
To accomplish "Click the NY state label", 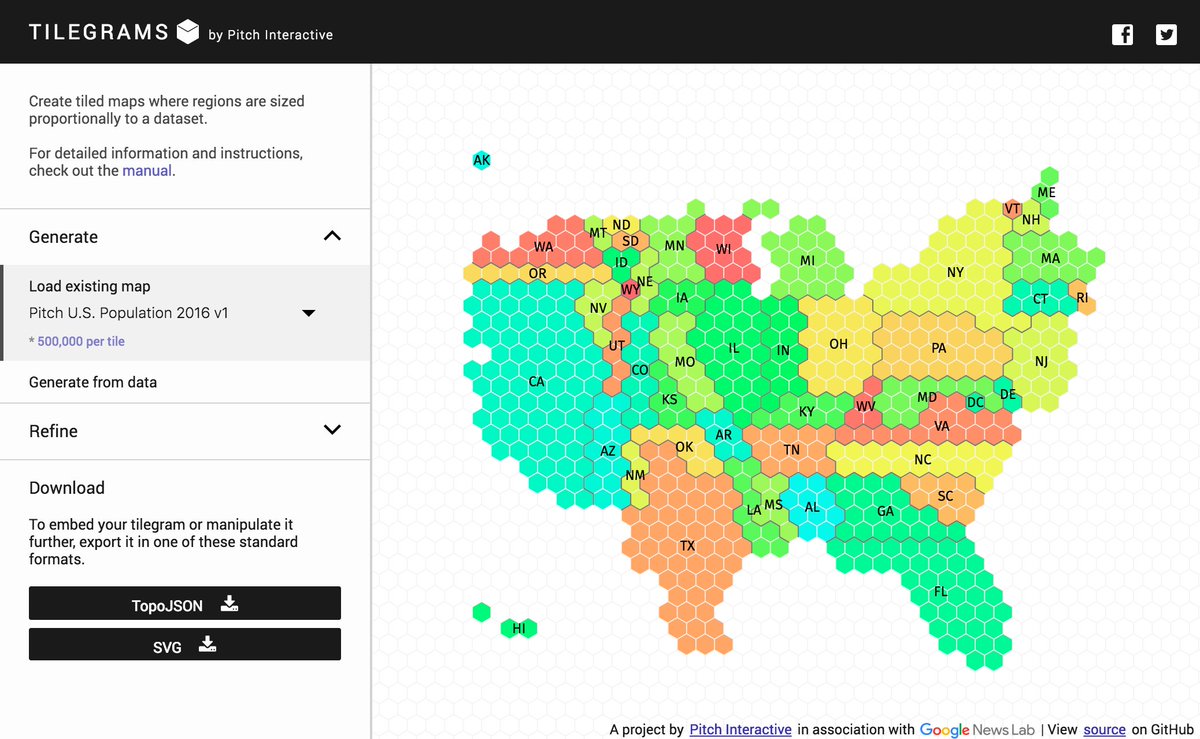I will pos(955,272).
